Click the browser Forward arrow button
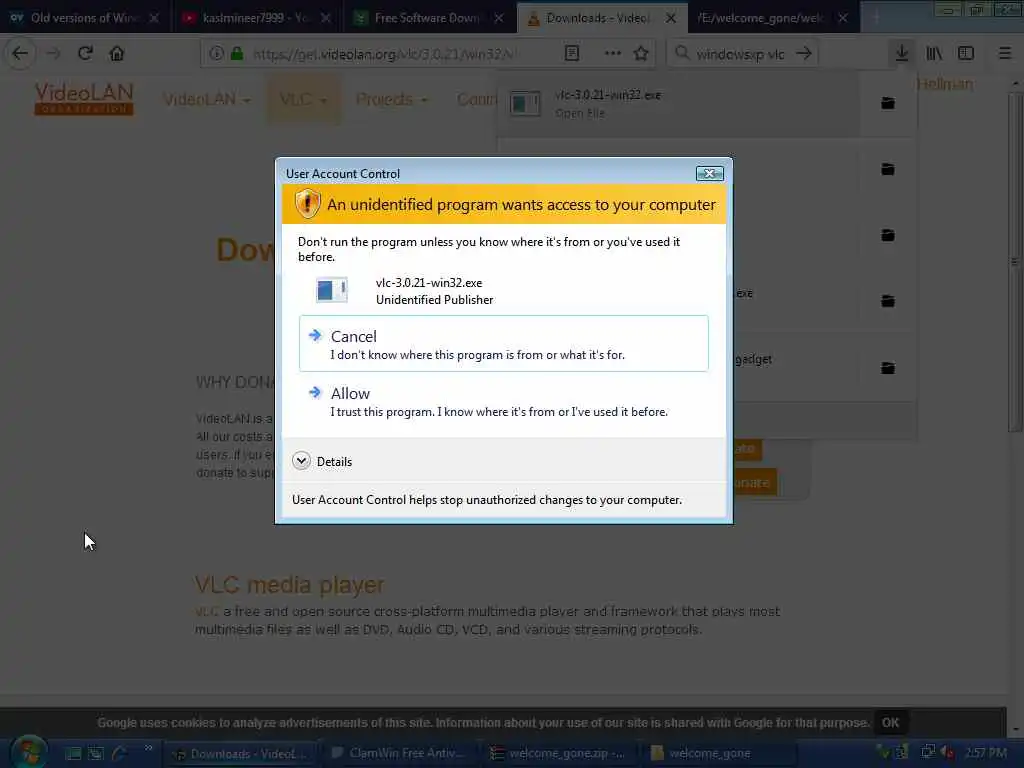Screen dimensions: 1024x768 [54, 54]
